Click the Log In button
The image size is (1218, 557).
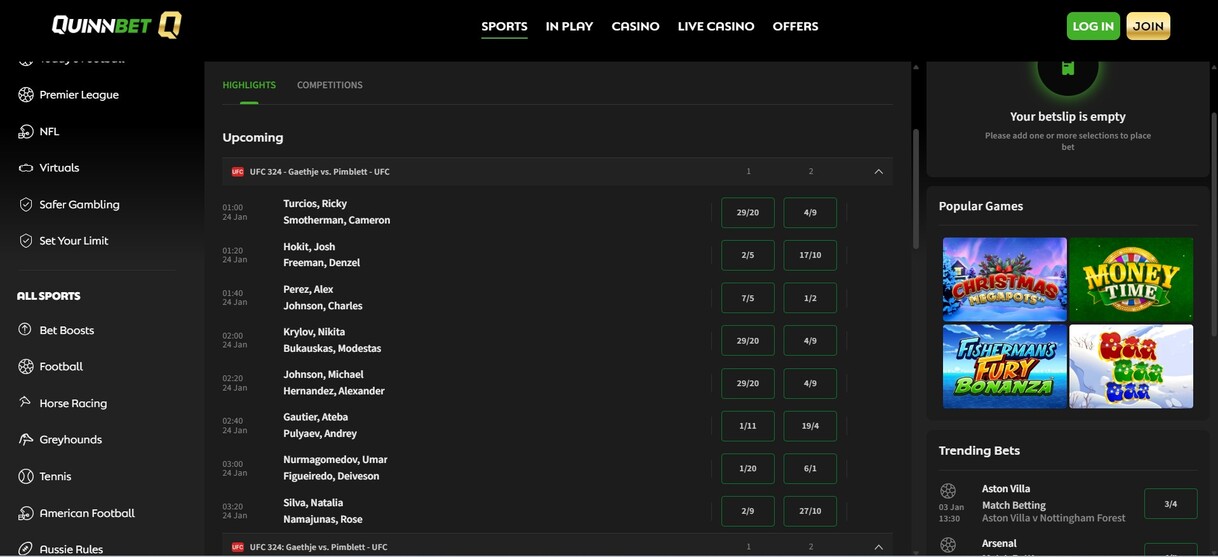pos(1093,26)
